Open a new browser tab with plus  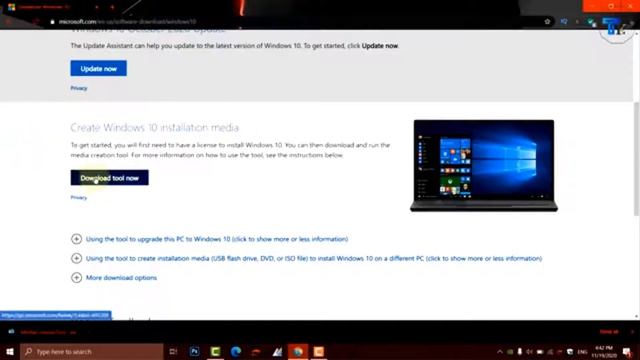click(112, 7)
